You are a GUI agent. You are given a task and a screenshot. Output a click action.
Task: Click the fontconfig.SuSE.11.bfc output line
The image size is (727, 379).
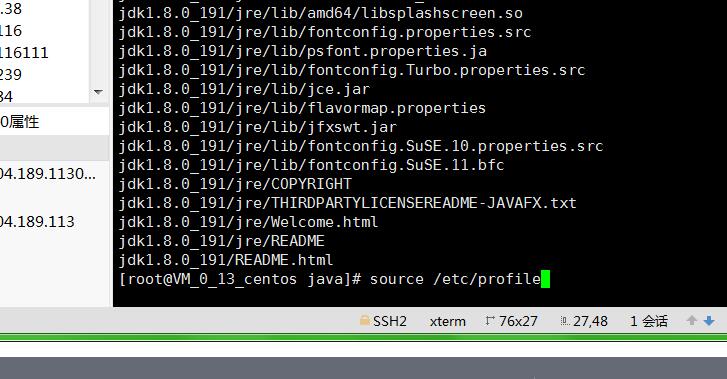pos(312,165)
